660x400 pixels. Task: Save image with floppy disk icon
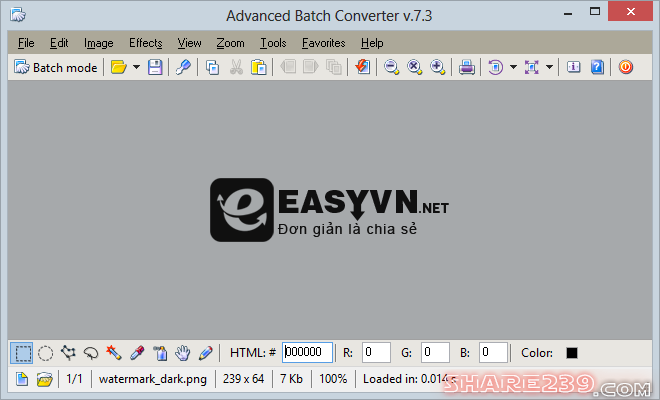pos(155,67)
